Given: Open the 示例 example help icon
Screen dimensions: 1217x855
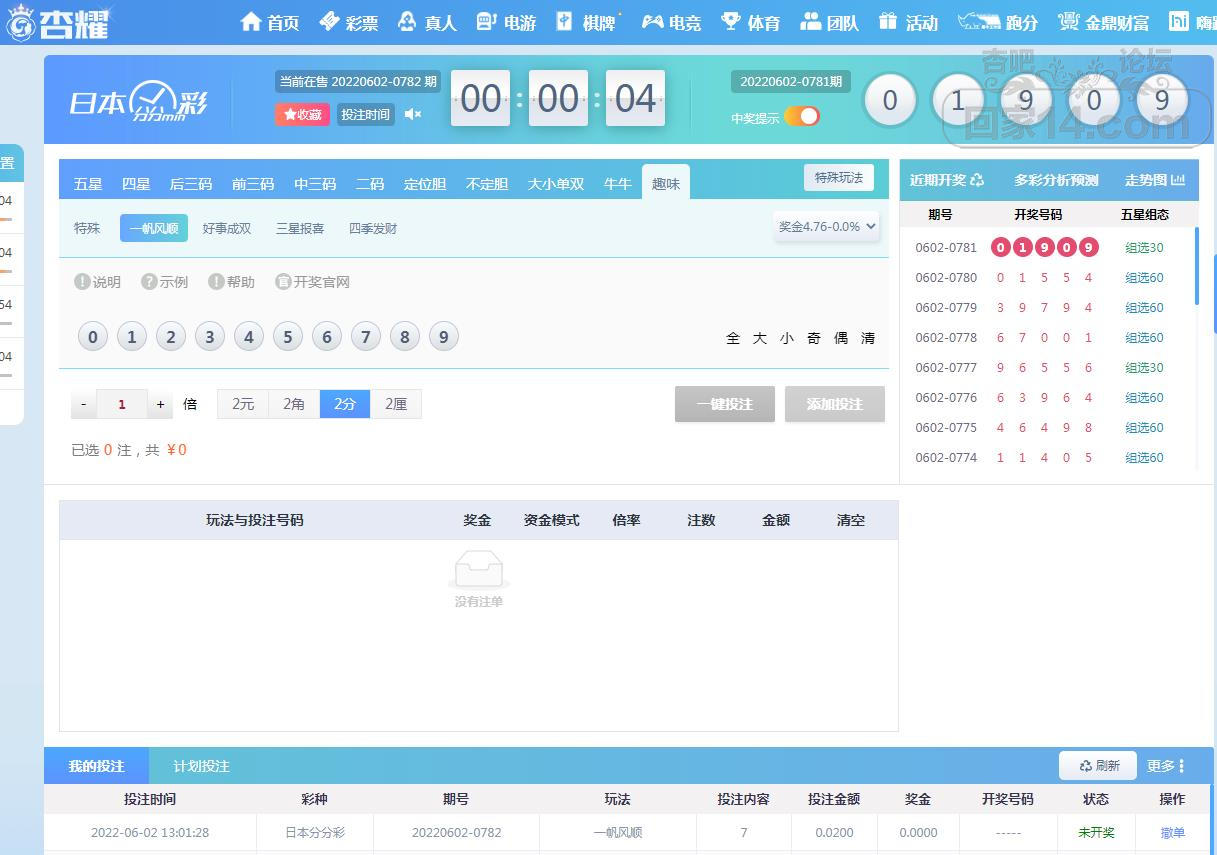Looking at the screenshot, I should coord(150,282).
